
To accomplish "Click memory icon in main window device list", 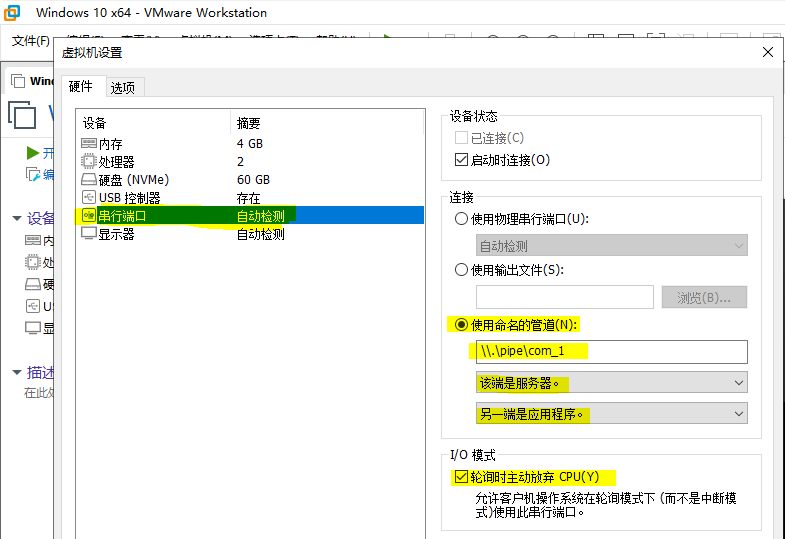I will pyautogui.click(x=33, y=240).
